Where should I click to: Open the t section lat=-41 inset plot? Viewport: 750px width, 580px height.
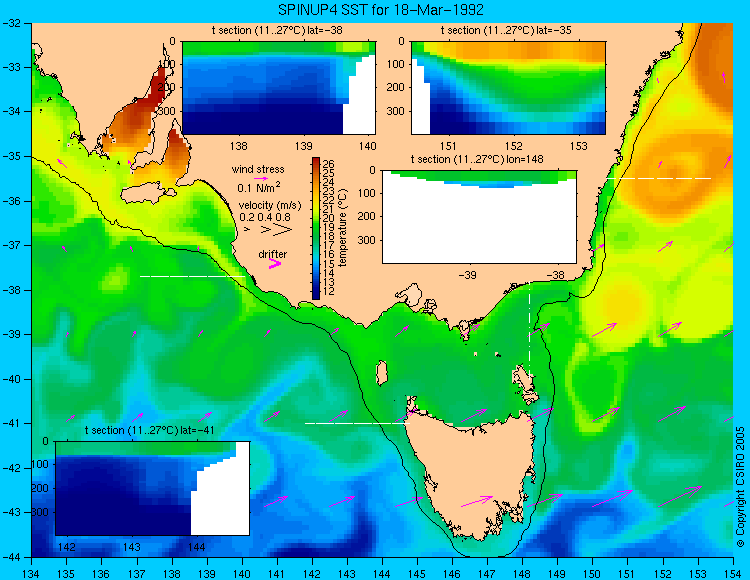(153, 488)
